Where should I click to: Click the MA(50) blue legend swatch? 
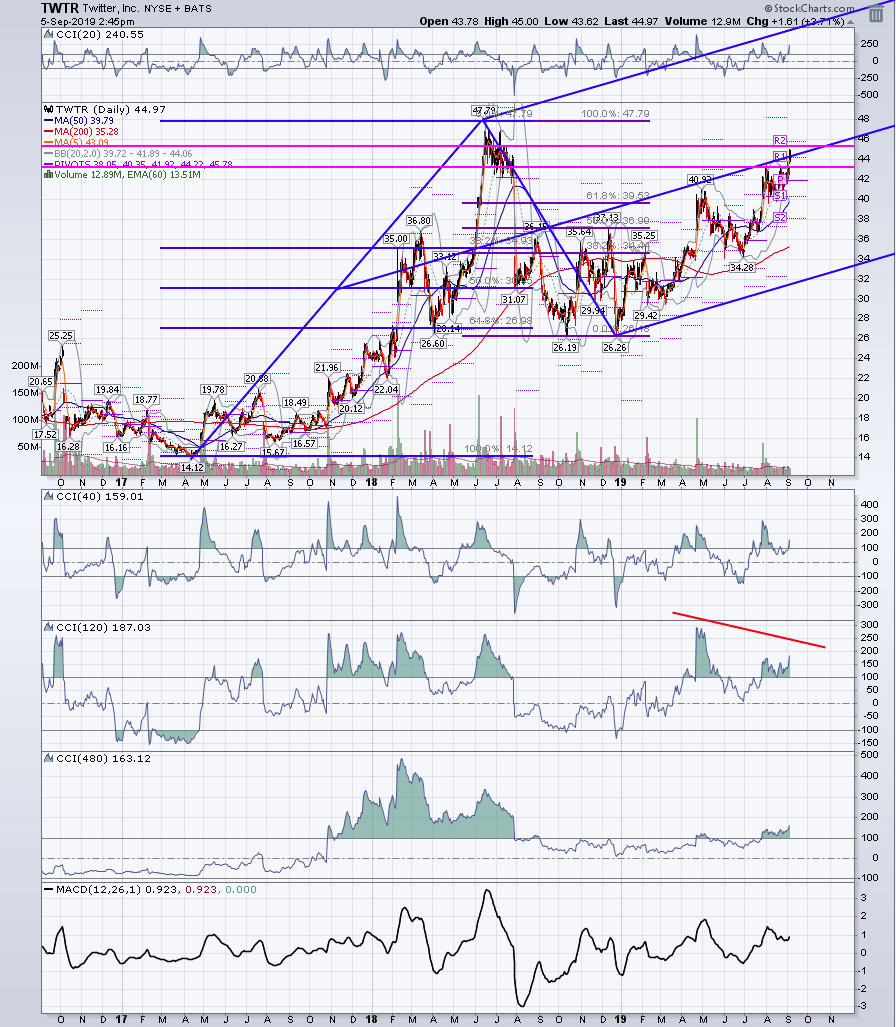pos(48,121)
